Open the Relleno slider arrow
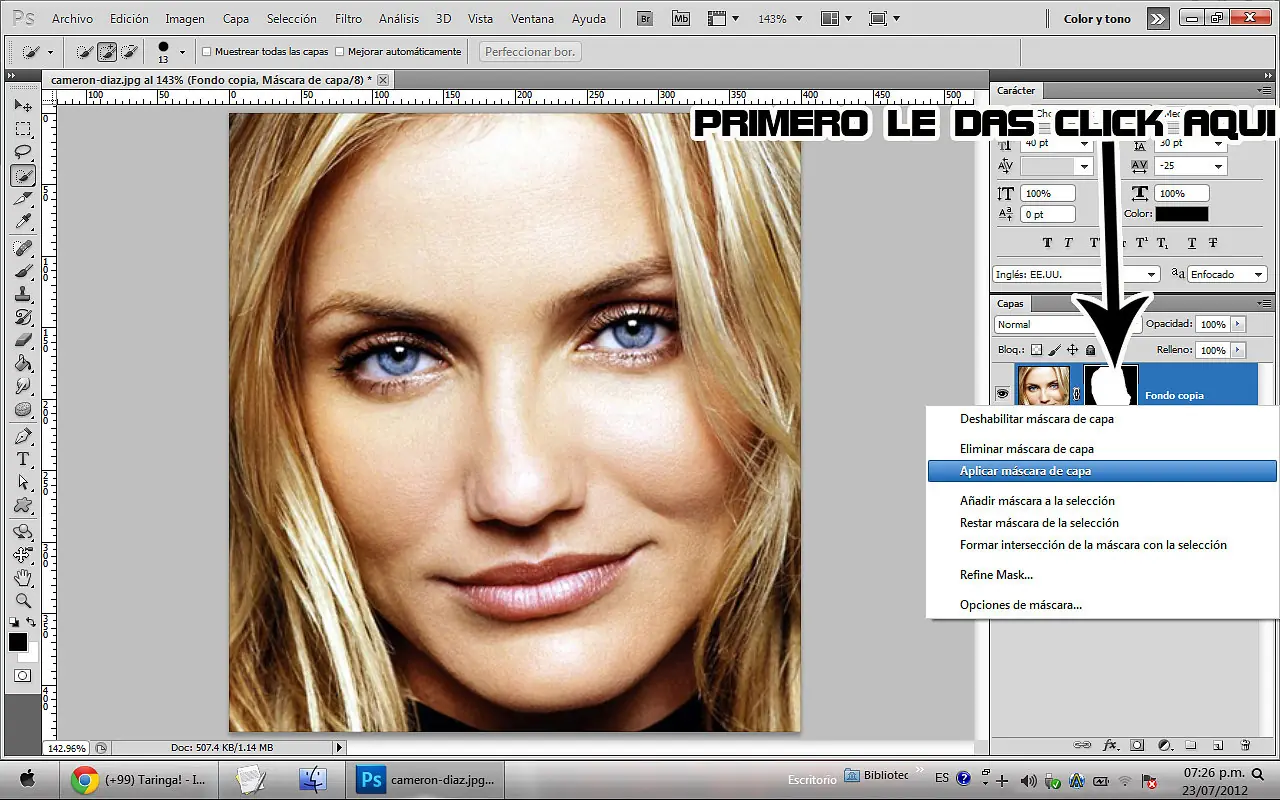This screenshot has width=1280, height=800. click(1239, 350)
